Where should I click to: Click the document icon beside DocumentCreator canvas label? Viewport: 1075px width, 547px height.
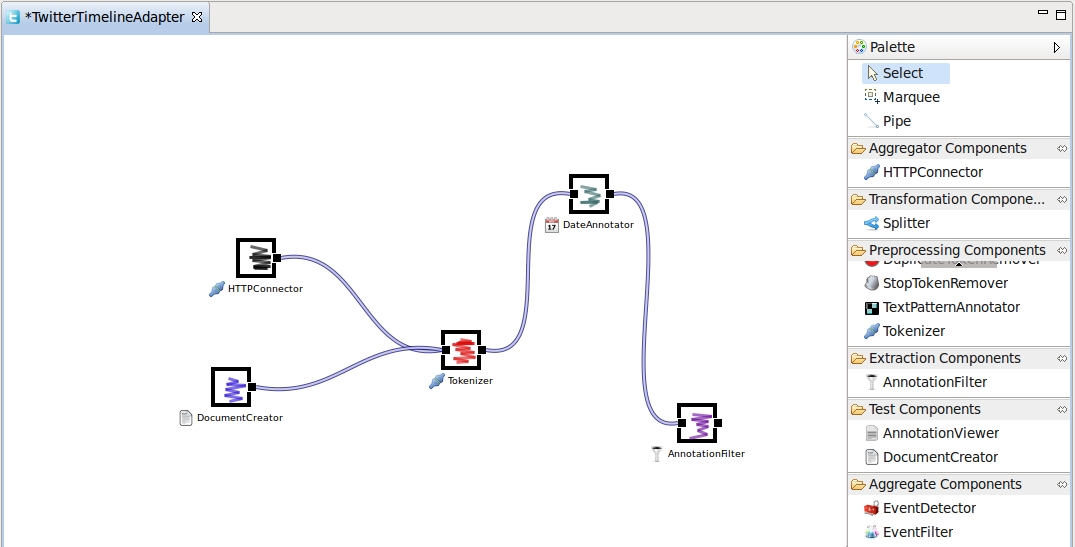(186, 417)
